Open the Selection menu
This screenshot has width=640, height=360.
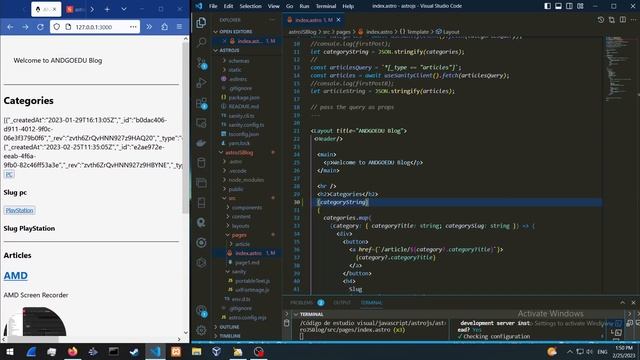pos(250,6)
